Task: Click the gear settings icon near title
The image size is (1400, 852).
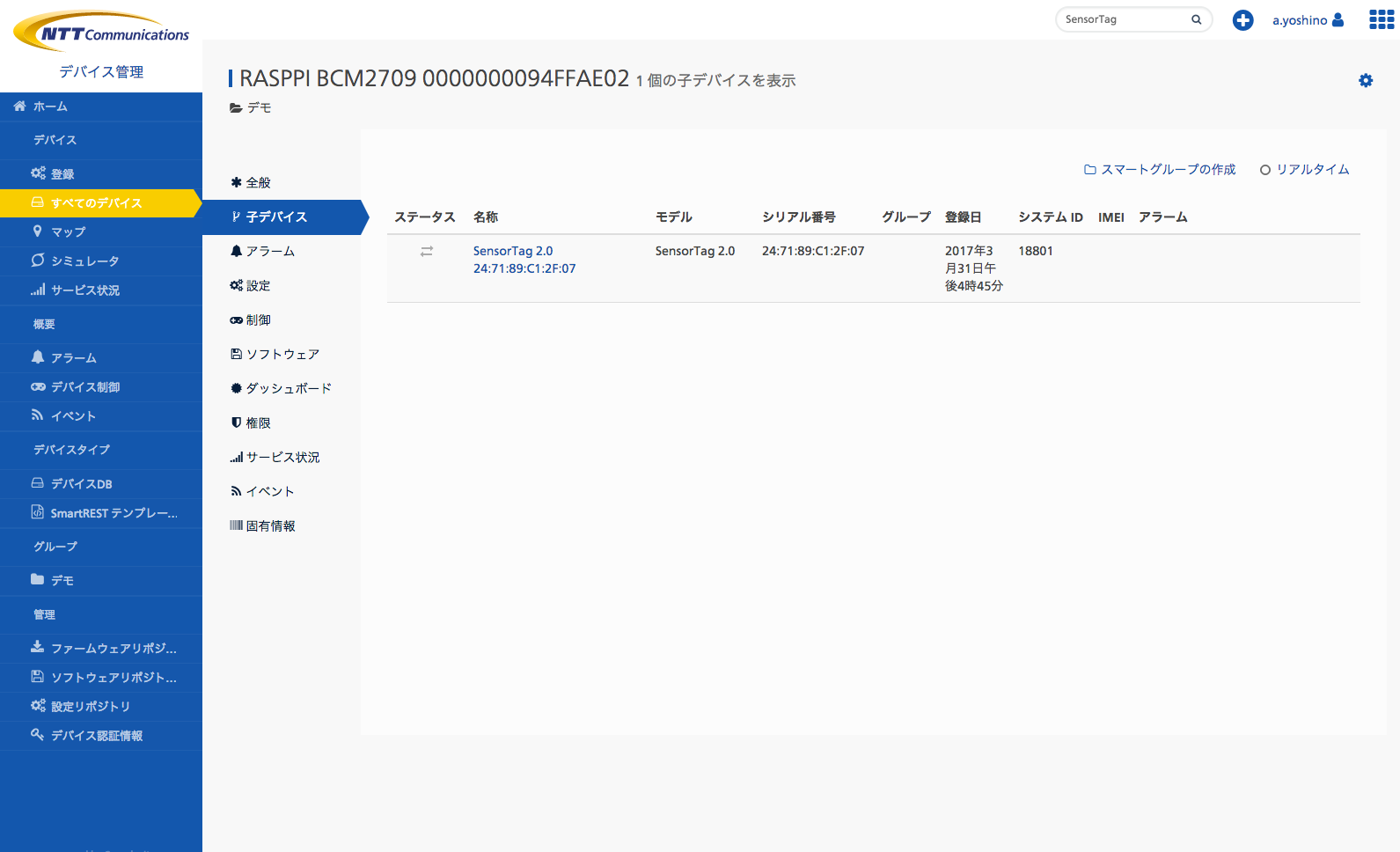Action: 1366,80
